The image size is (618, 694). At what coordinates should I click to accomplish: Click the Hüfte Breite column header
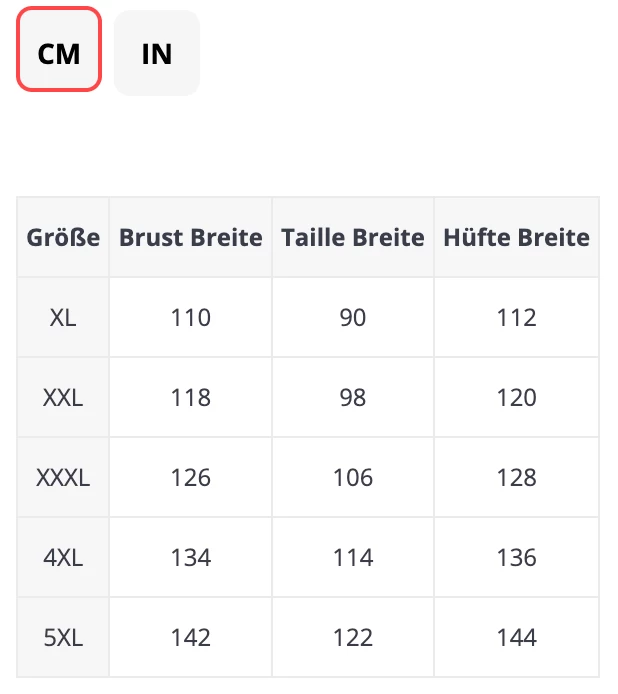pos(516,238)
